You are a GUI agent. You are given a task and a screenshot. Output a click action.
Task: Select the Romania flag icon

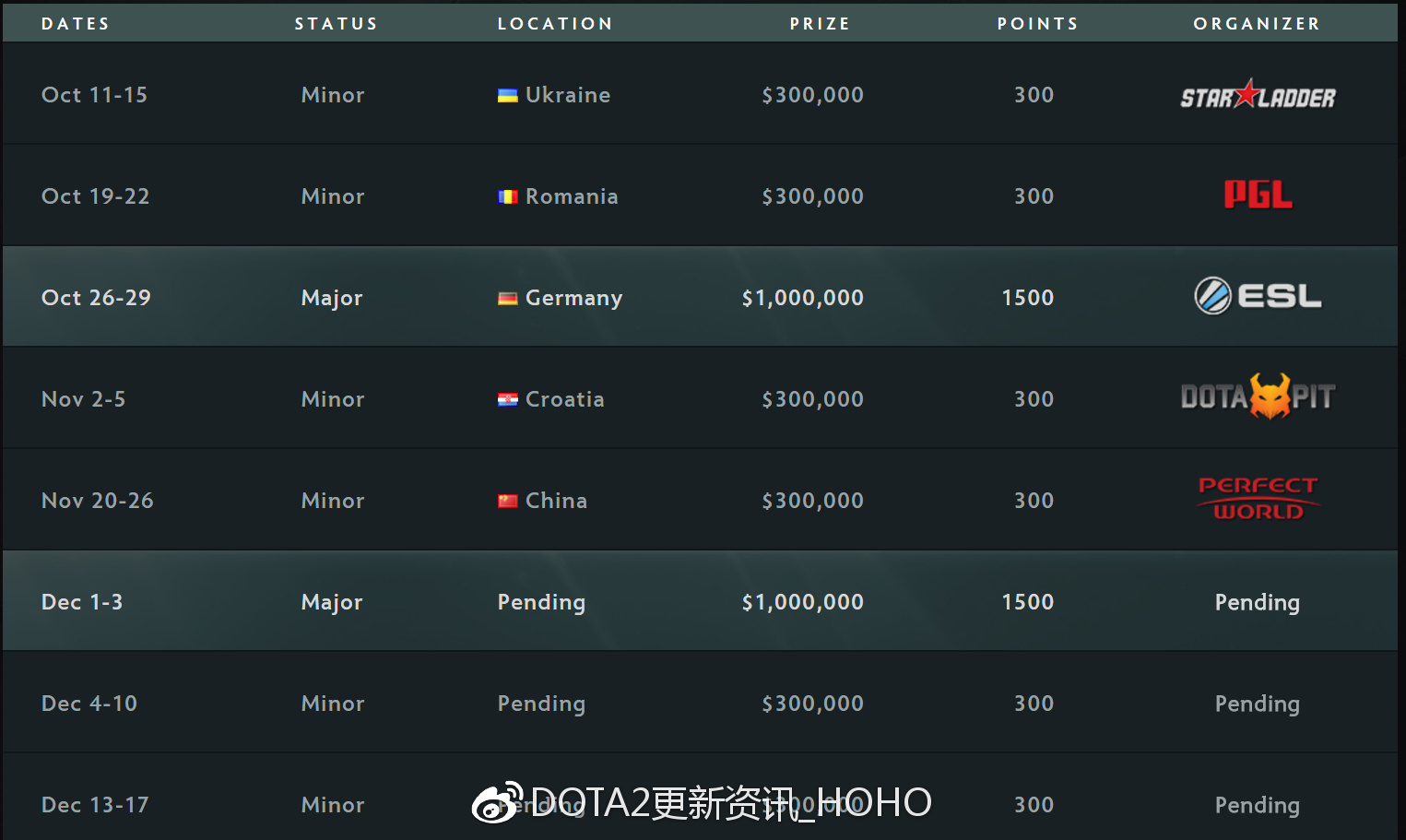point(508,196)
